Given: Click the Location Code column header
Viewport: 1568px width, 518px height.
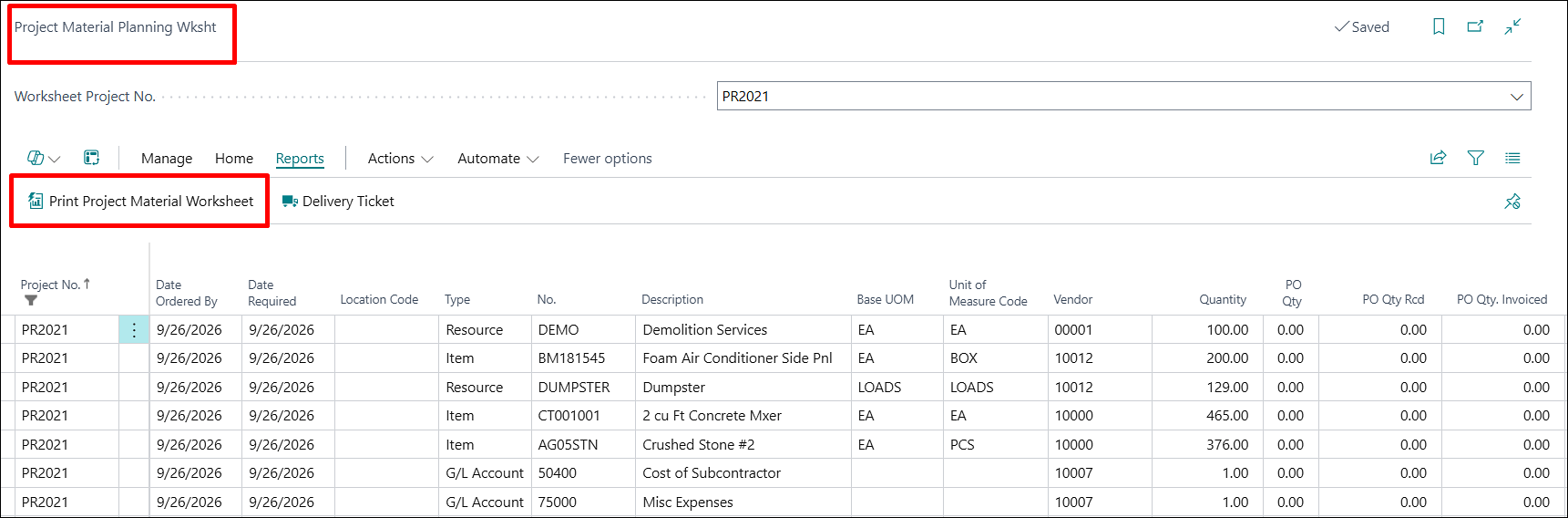Looking at the screenshot, I should [x=379, y=299].
